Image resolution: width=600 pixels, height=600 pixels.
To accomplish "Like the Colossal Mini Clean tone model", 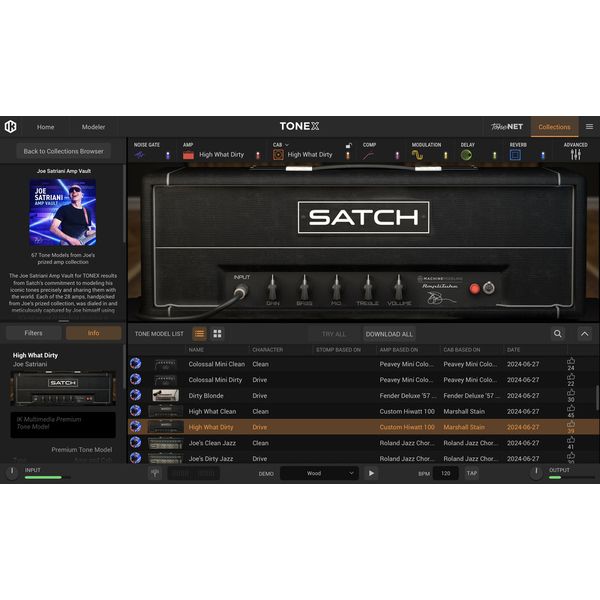I will pyautogui.click(x=571, y=361).
